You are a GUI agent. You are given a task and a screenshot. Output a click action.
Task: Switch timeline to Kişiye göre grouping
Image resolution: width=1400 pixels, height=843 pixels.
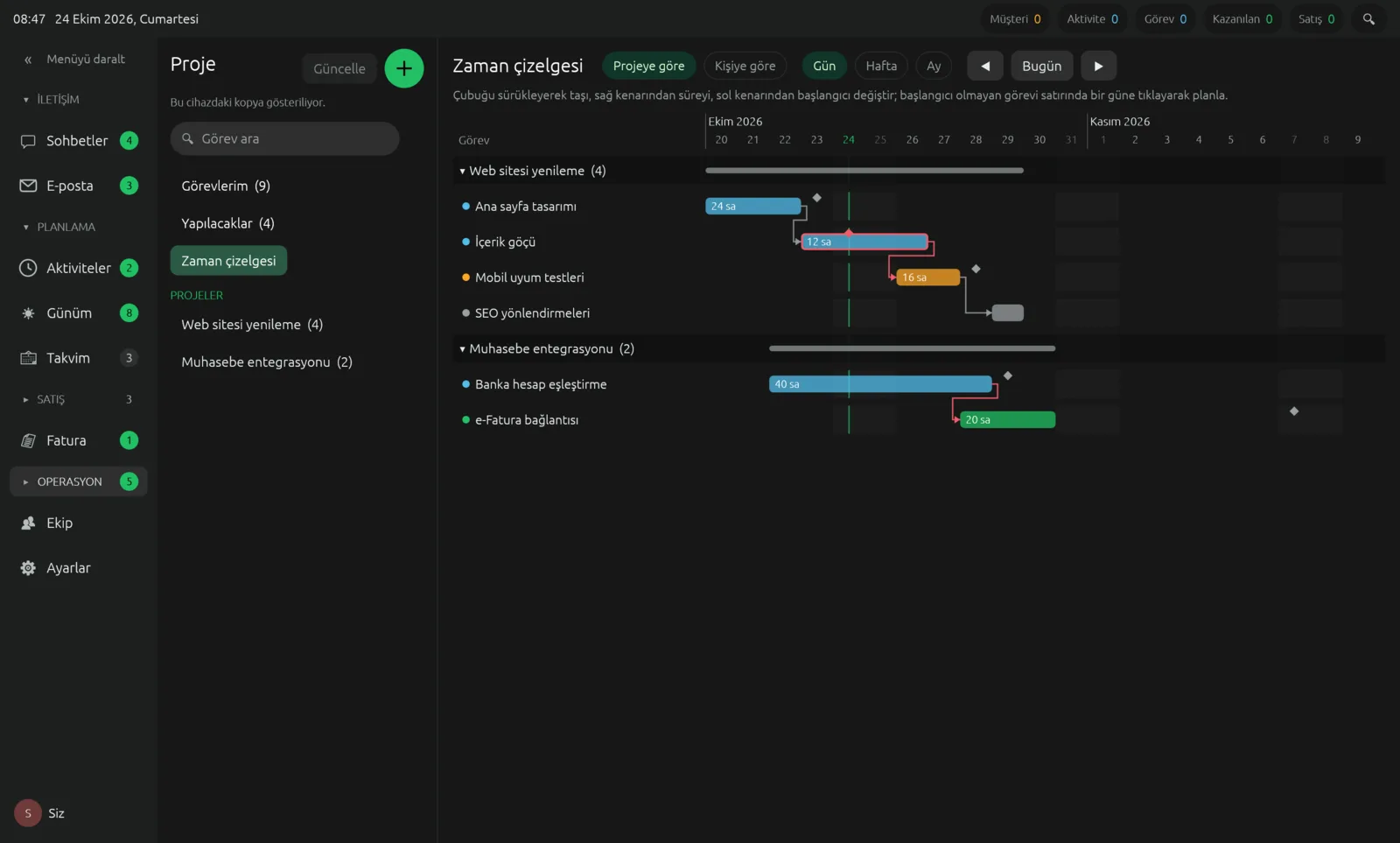pyautogui.click(x=745, y=66)
